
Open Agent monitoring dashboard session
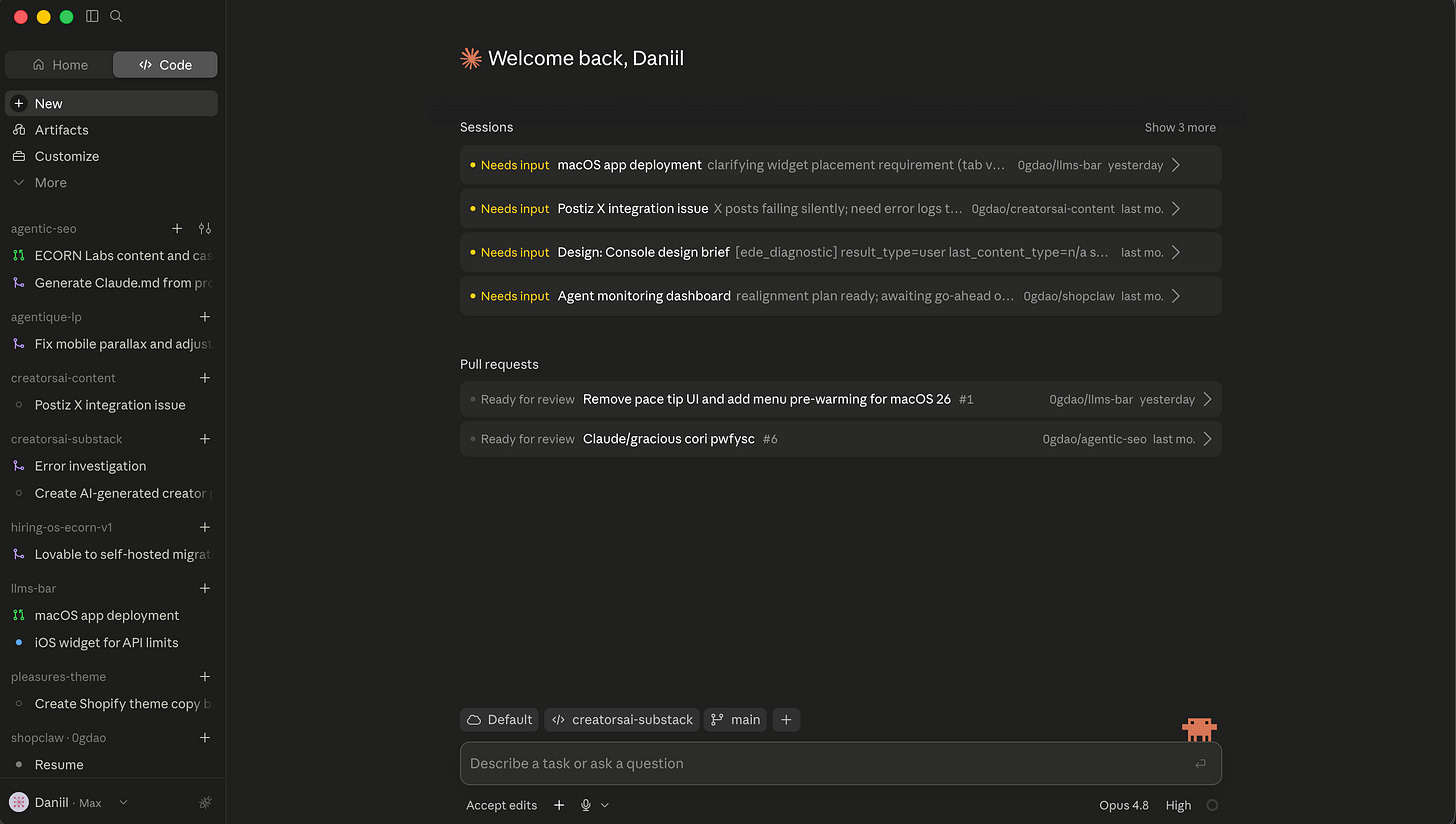841,296
